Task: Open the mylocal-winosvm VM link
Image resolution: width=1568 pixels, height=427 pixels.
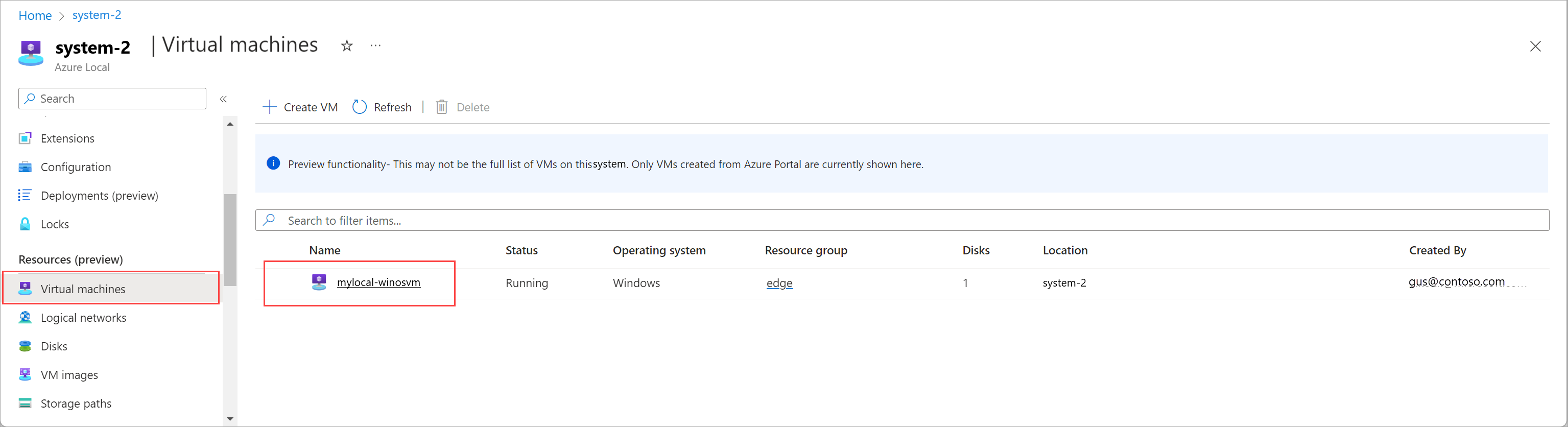Action: pyautogui.click(x=378, y=282)
